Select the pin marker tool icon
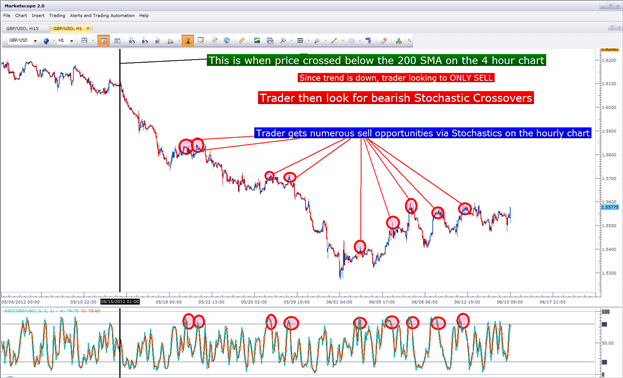The image size is (623, 378). click(283, 41)
